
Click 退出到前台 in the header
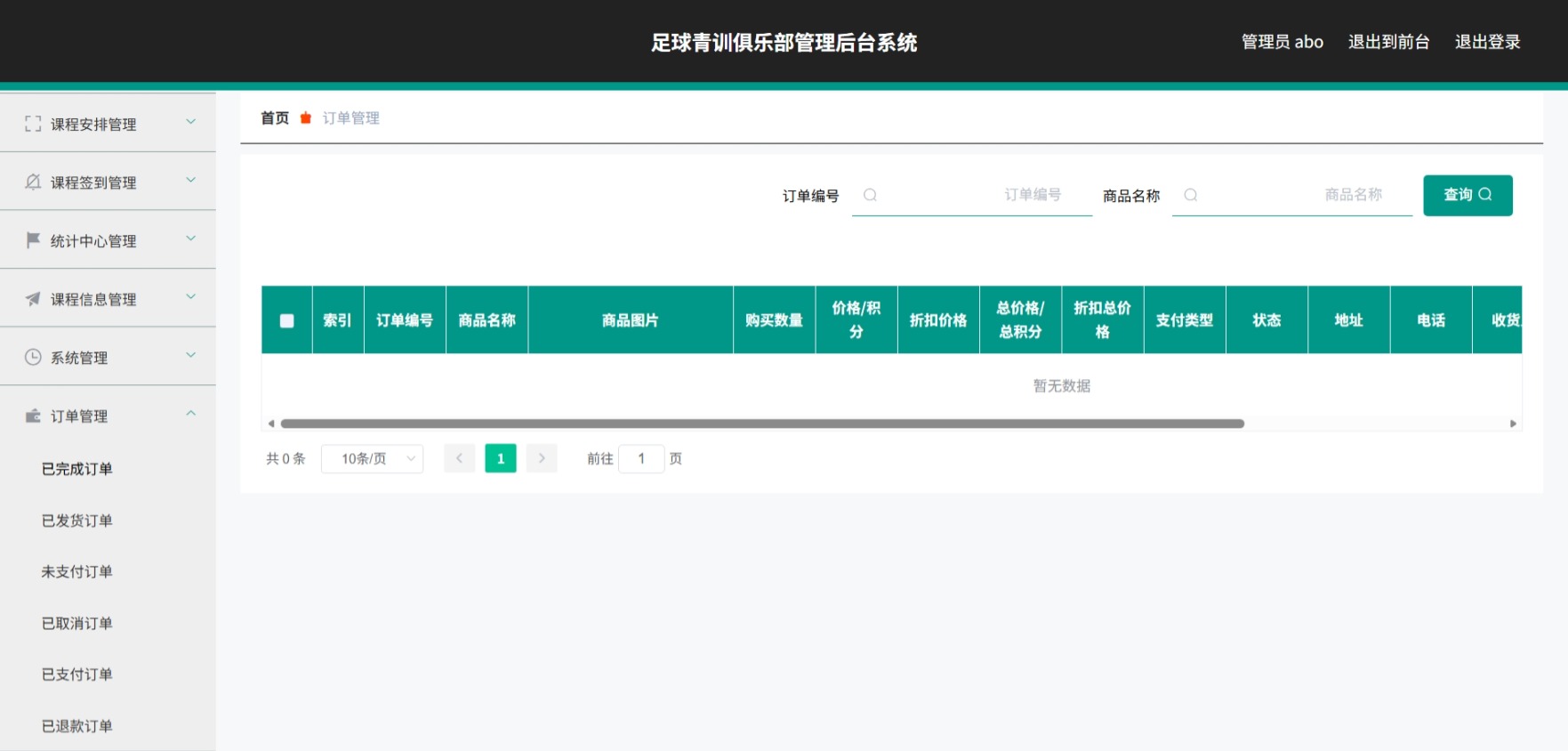[x=1388, y=42]
